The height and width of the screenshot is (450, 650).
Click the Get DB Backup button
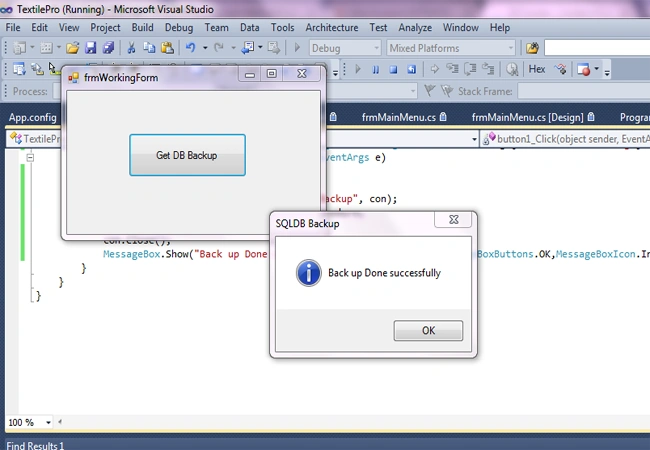[187, 155]
